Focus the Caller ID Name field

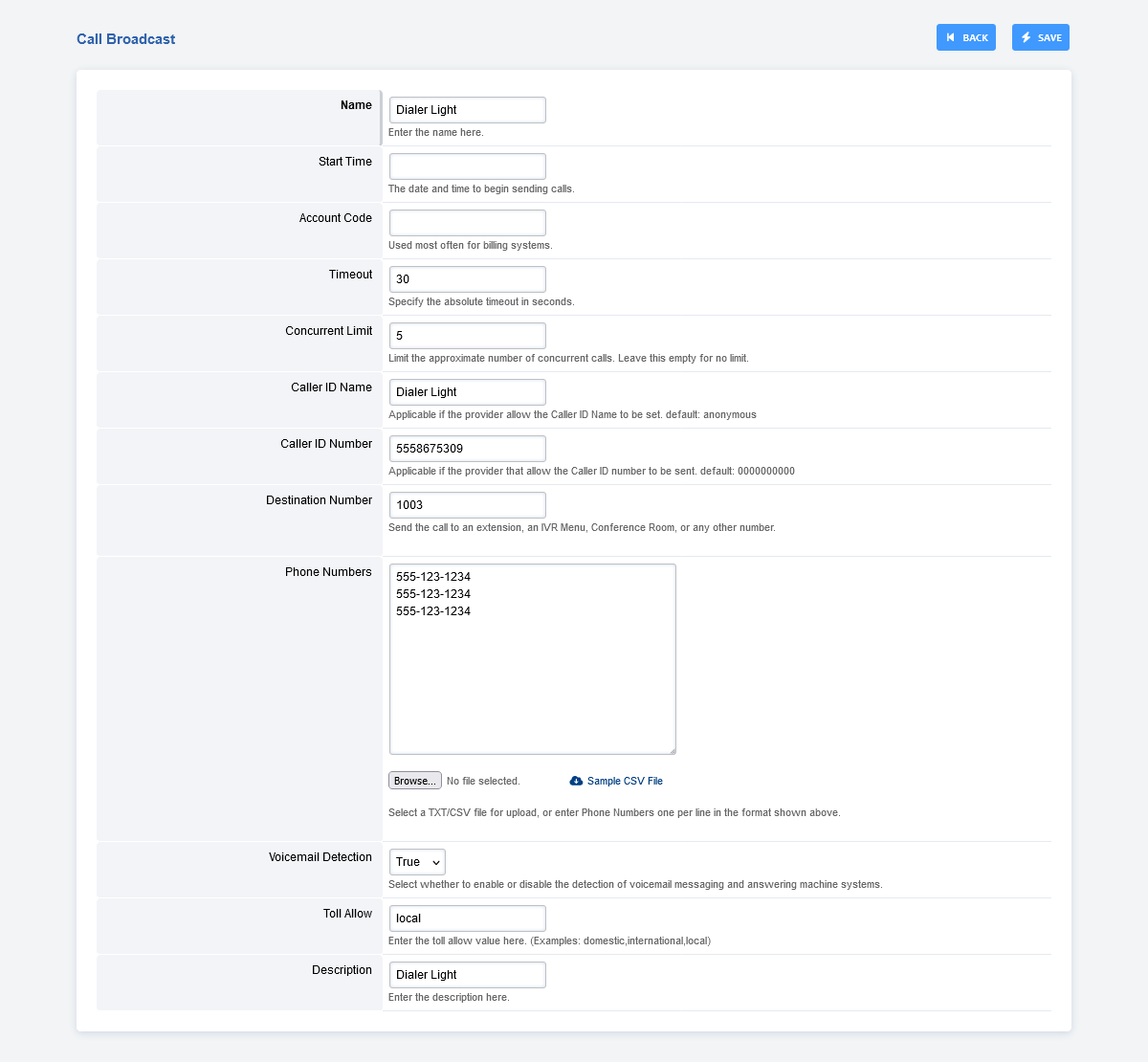click(x=467, y=392)
